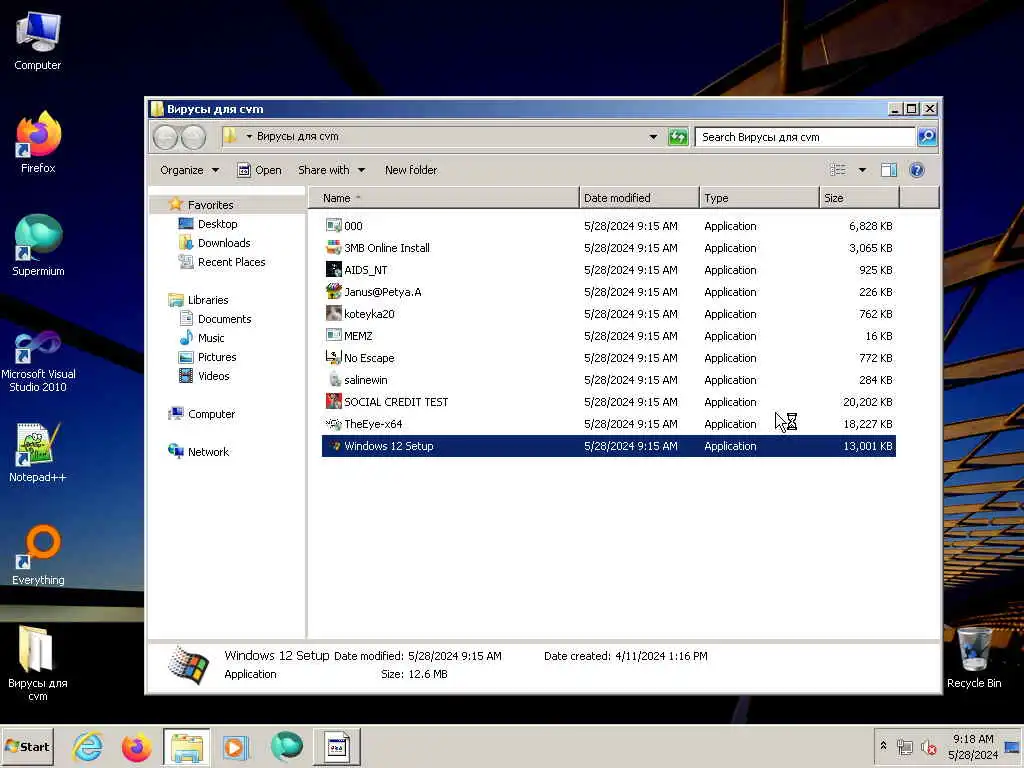The image size is (1024, 768).
Task: Open Downloads in the navigation pane
Action: 224,243
